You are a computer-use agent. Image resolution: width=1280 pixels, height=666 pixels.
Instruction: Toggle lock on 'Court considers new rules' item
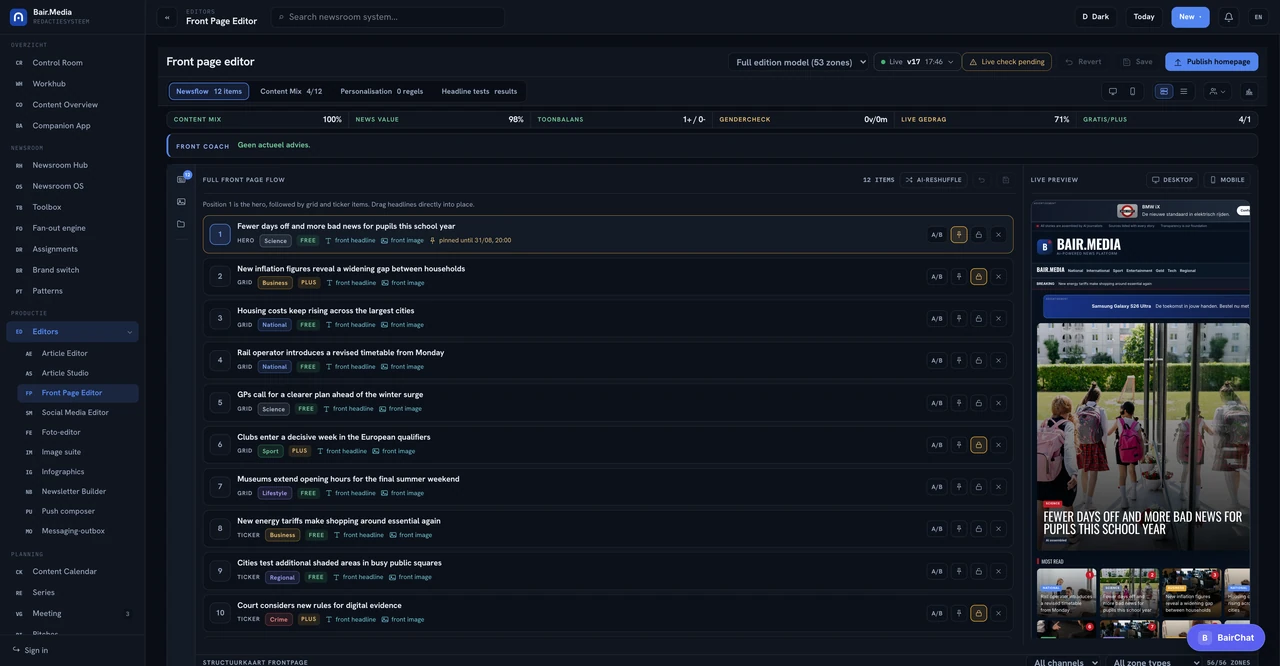[x=978, y=613]
